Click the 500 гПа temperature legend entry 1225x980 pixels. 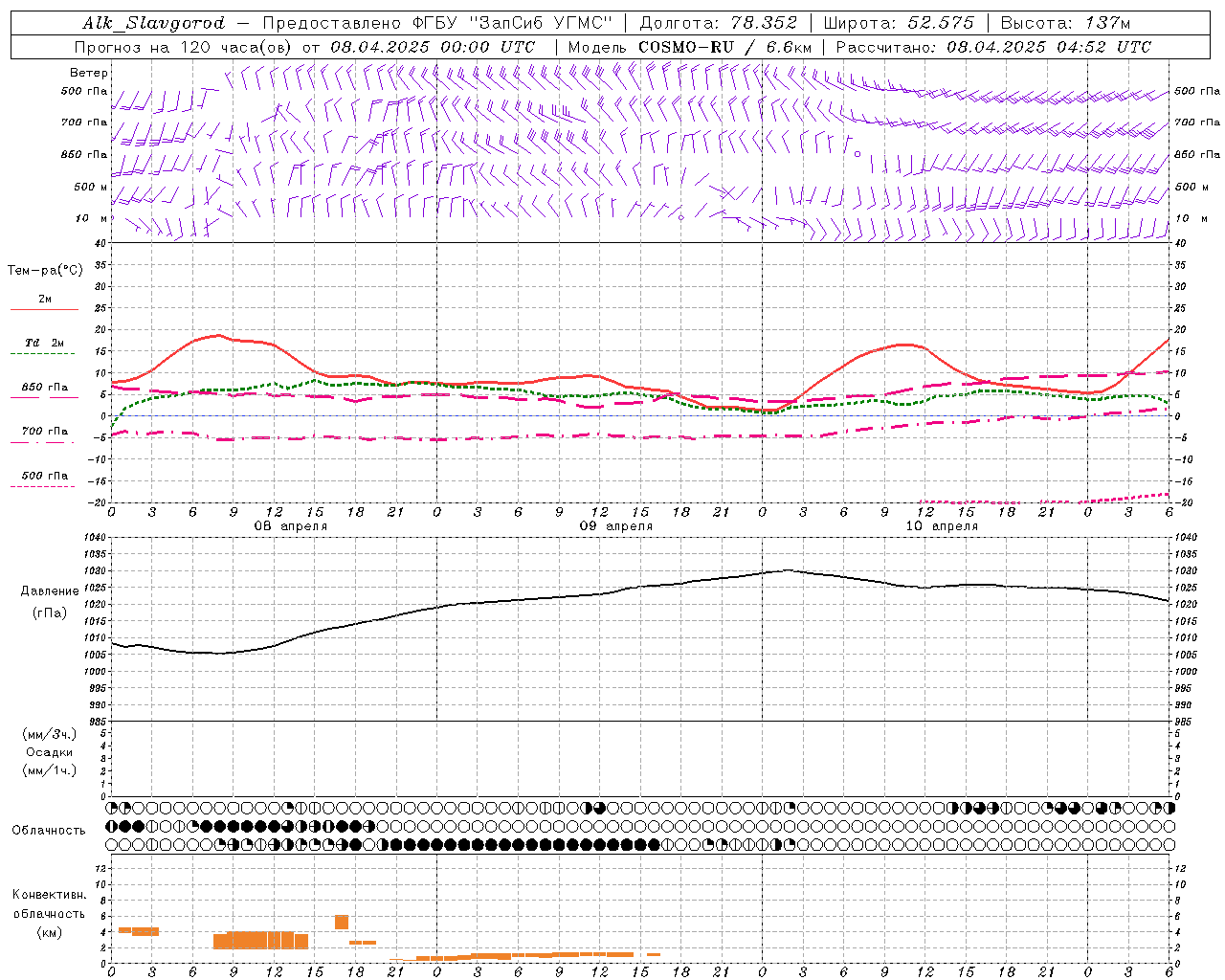45,476
